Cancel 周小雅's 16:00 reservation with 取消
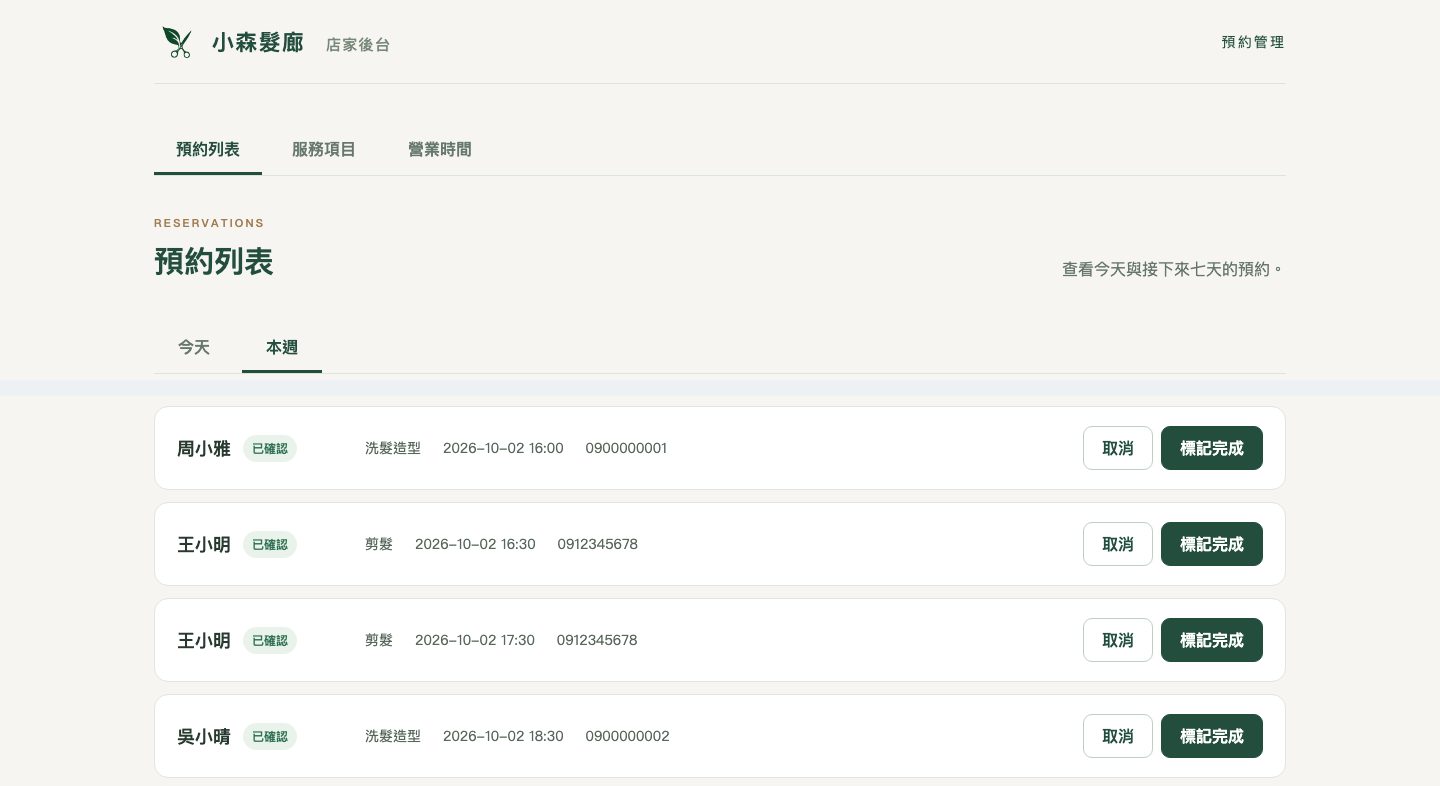This screenshot has height=786, width=1440. 1118,448
